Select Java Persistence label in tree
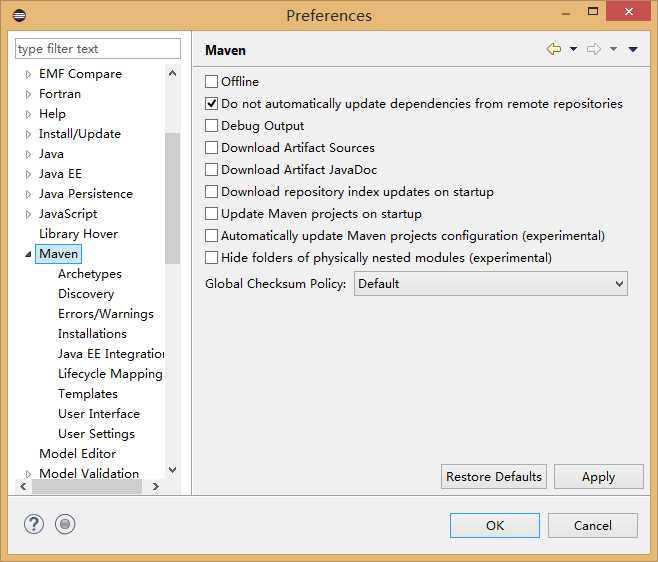658x562 pixels. (86, 194)
